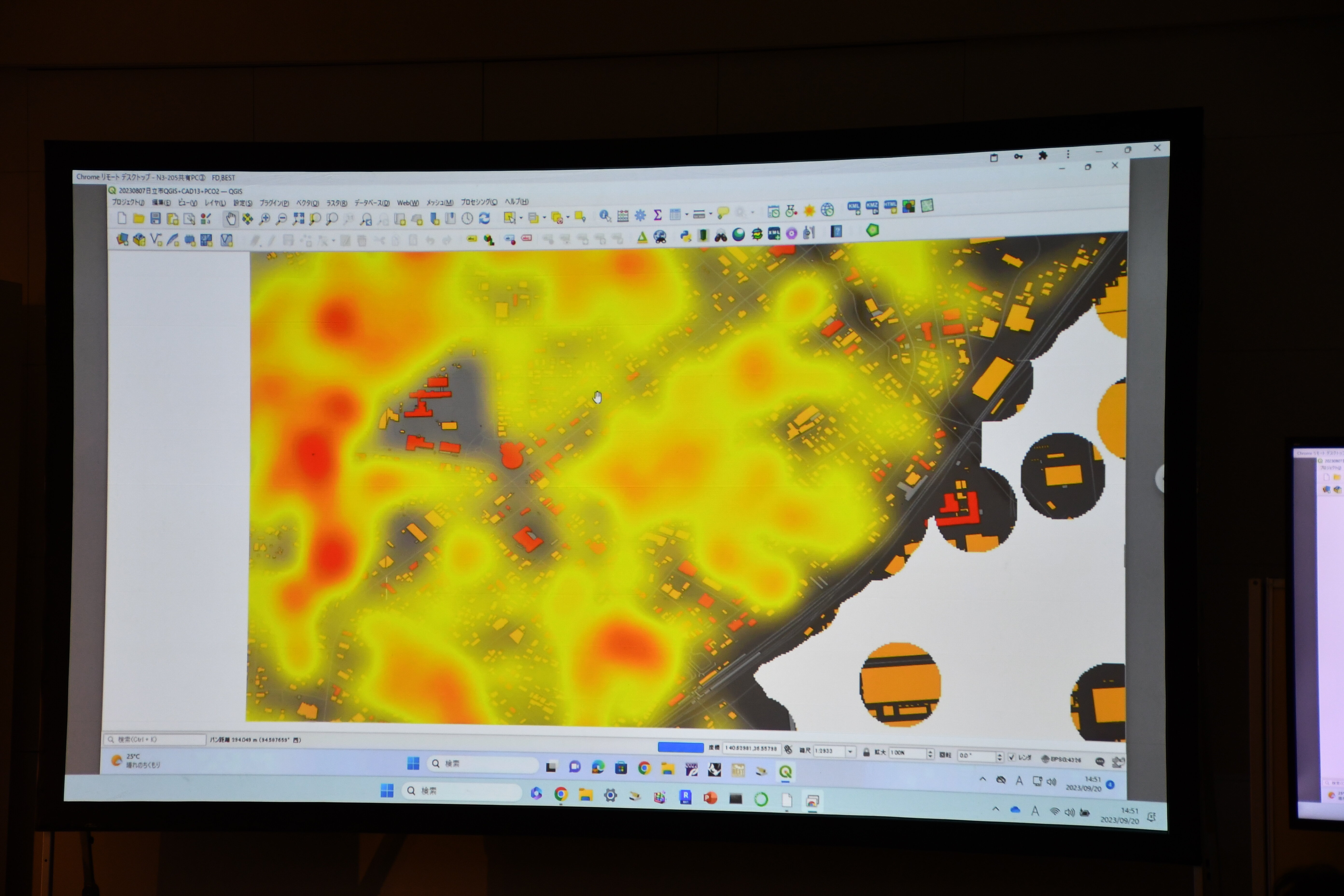Click the New Project blank page icon

coord(122,218)
